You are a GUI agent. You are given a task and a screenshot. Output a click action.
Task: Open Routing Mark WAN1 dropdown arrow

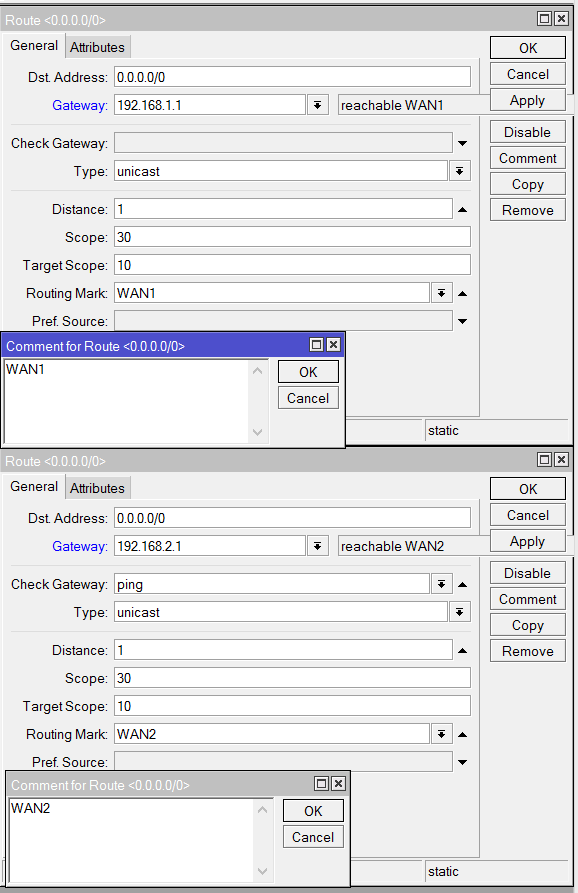coord(441,293)
